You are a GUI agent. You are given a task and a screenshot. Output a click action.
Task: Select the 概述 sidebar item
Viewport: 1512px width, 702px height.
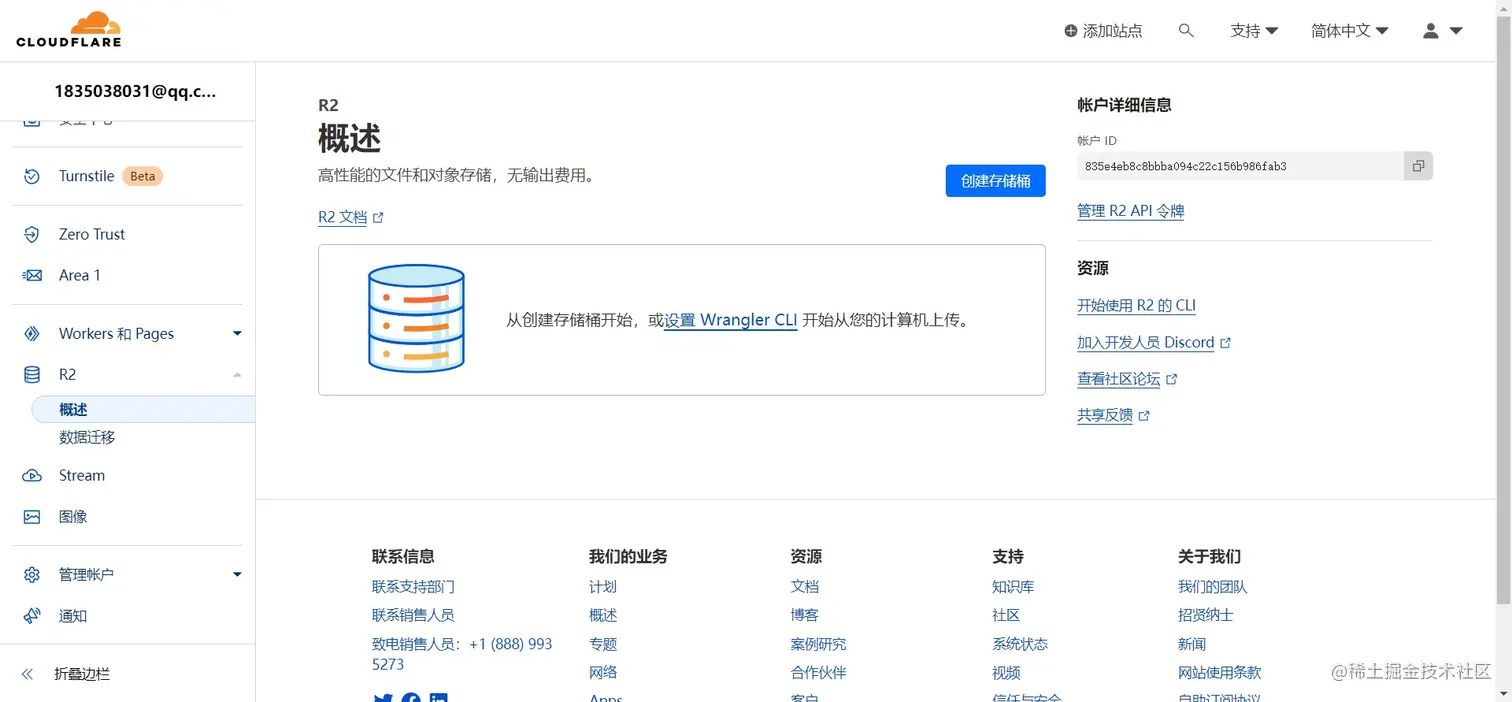point(143,409)
